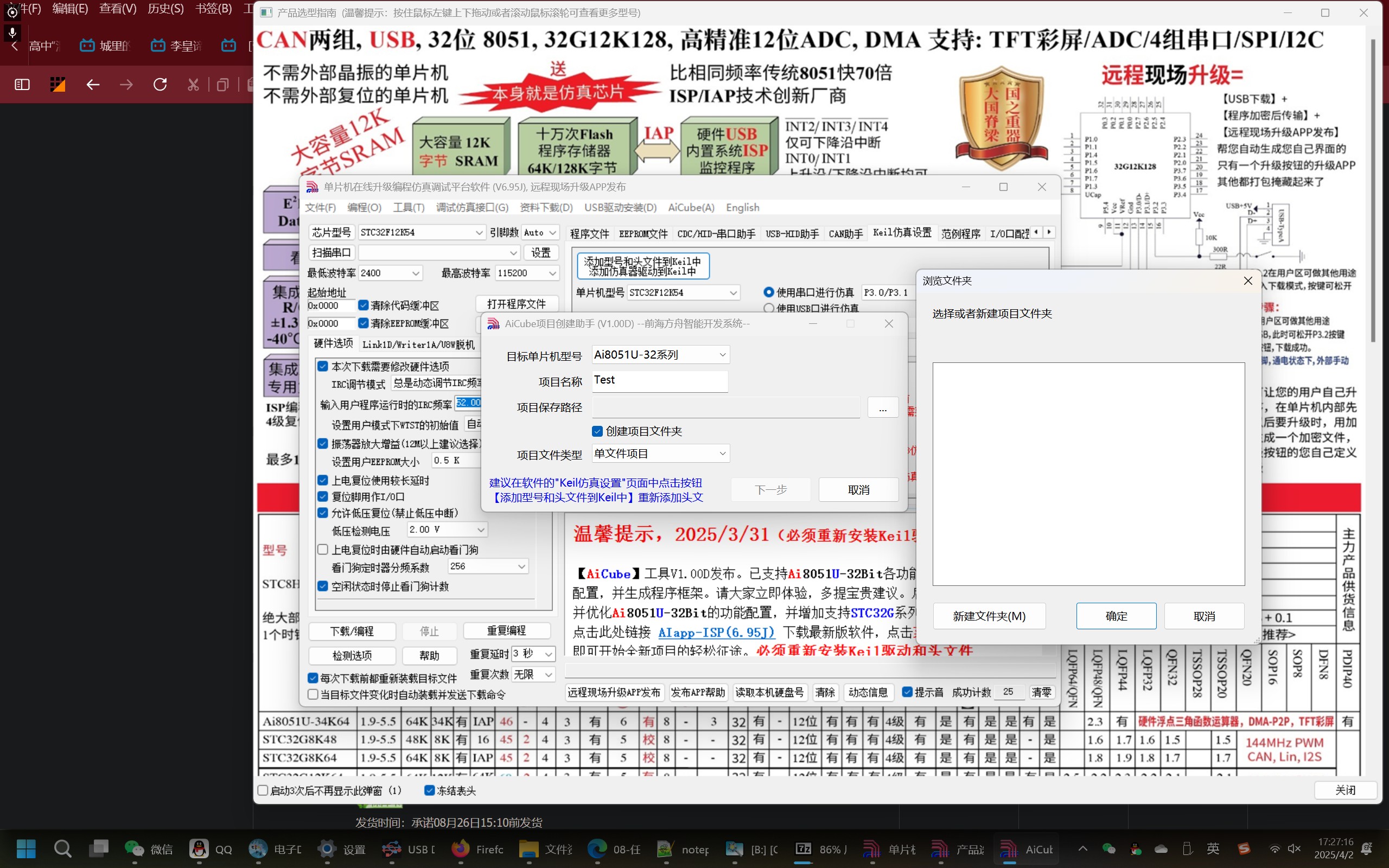1389x868 pixels.
Task: Toggle the Firefox sidebar icon
Action: coord(22,85)
